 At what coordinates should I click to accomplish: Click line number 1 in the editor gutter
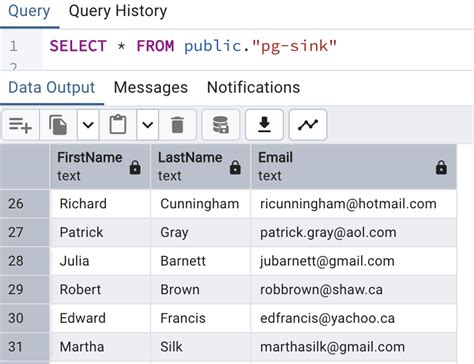point(13,46)
